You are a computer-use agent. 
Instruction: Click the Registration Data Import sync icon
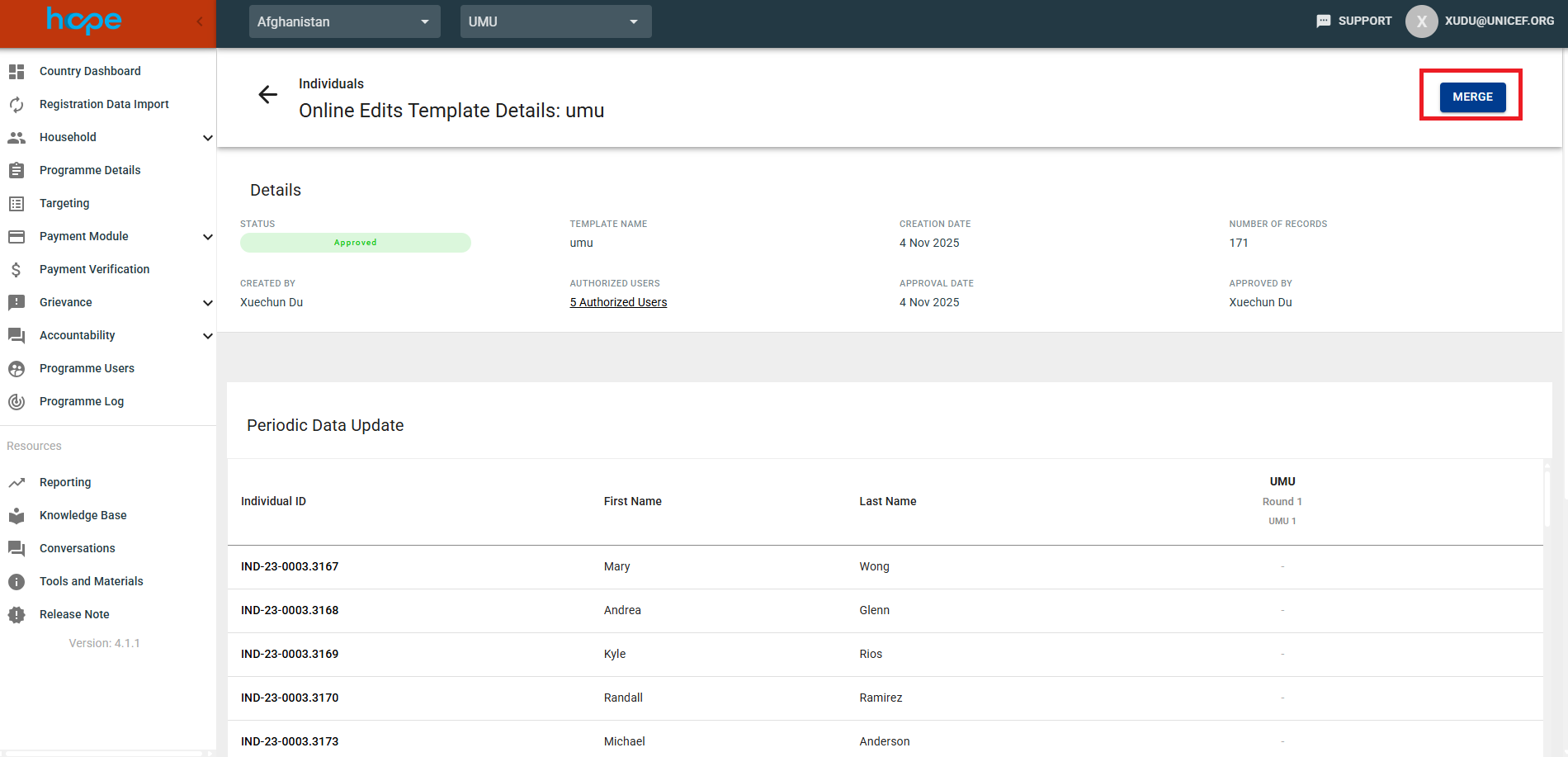point(17,105)
